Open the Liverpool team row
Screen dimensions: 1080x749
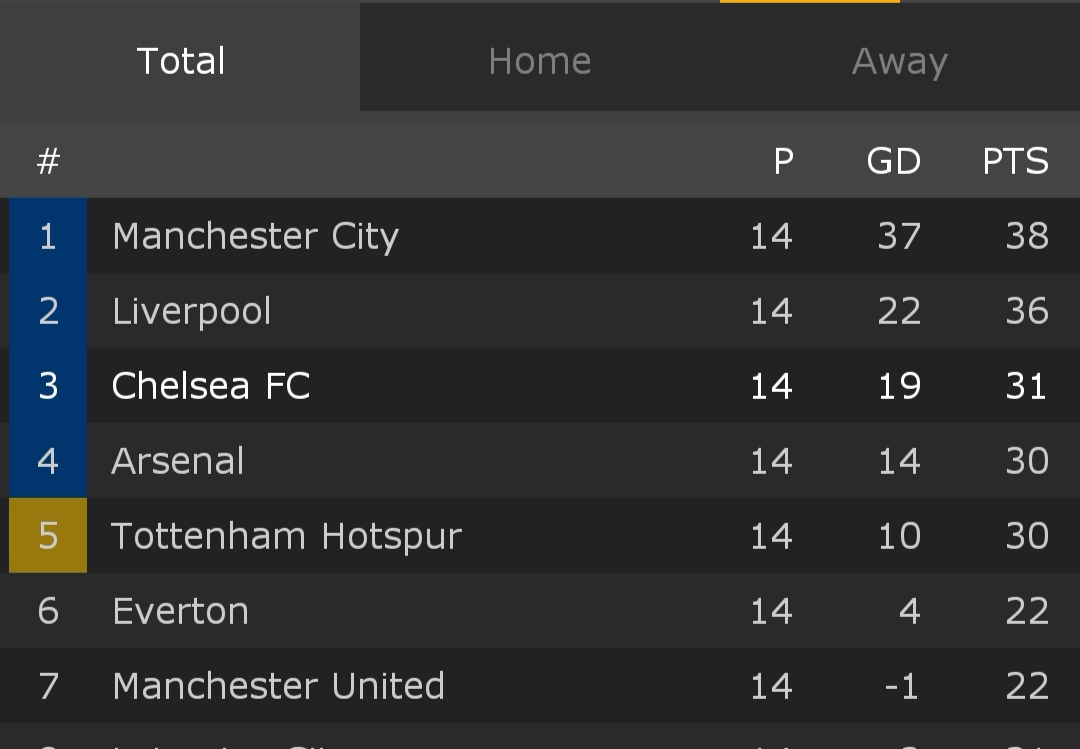(x=192, y=311)
